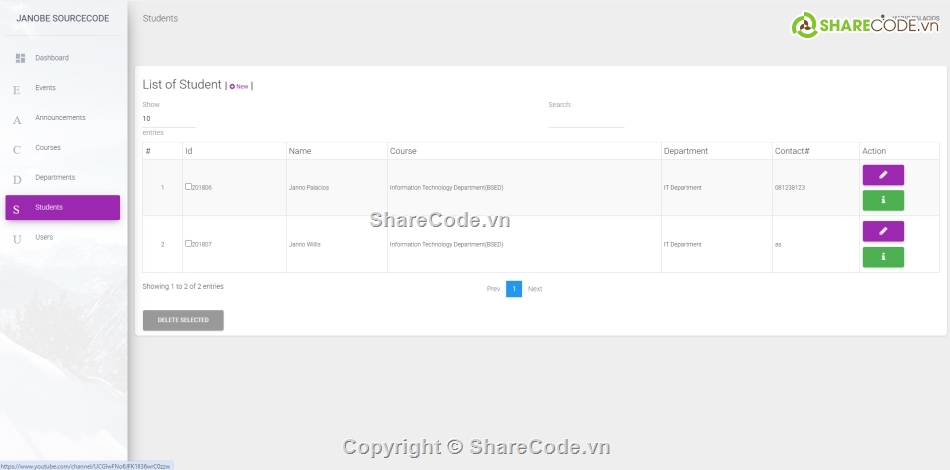Open Announcements in the sidebar menu
This screenshot has width=950, height=470.
tap(60, 118)
